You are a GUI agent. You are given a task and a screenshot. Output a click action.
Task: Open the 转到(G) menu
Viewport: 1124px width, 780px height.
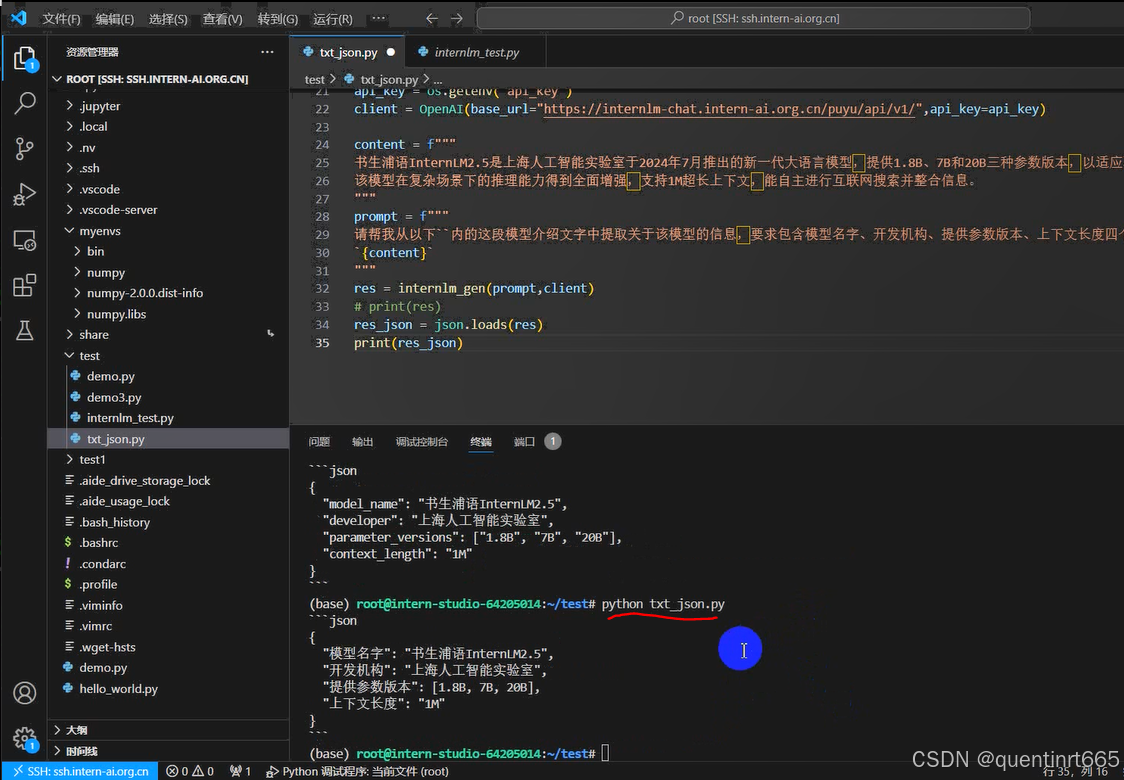(x=277, y=19)
